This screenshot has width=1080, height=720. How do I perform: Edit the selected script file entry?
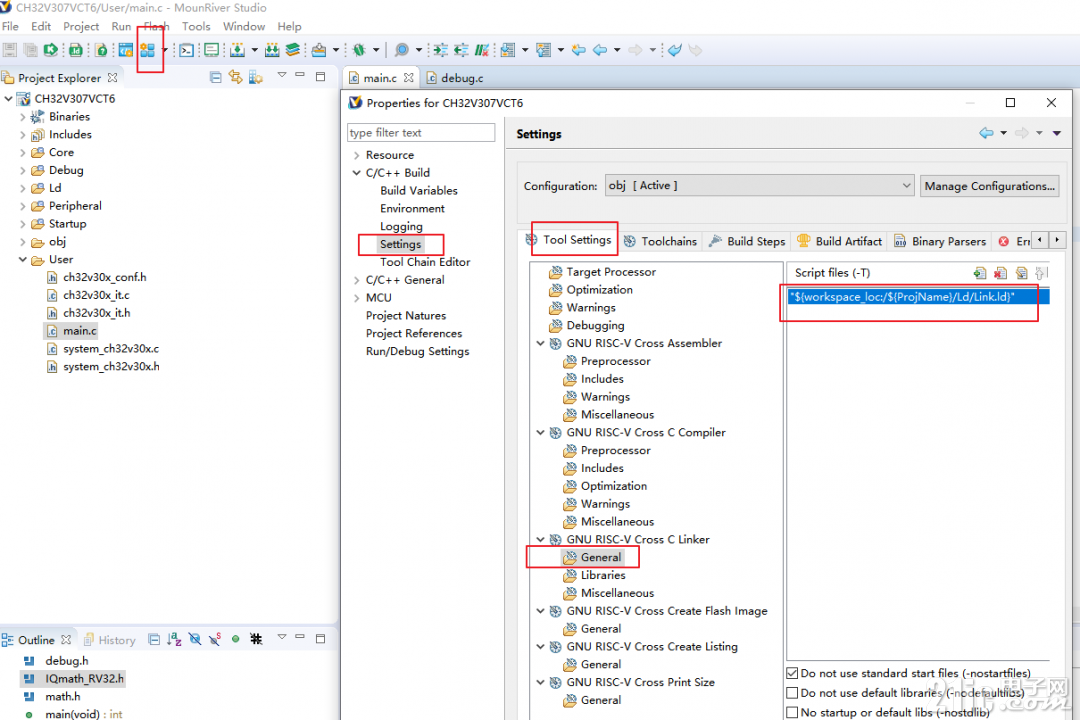(x=1021, y=274)
